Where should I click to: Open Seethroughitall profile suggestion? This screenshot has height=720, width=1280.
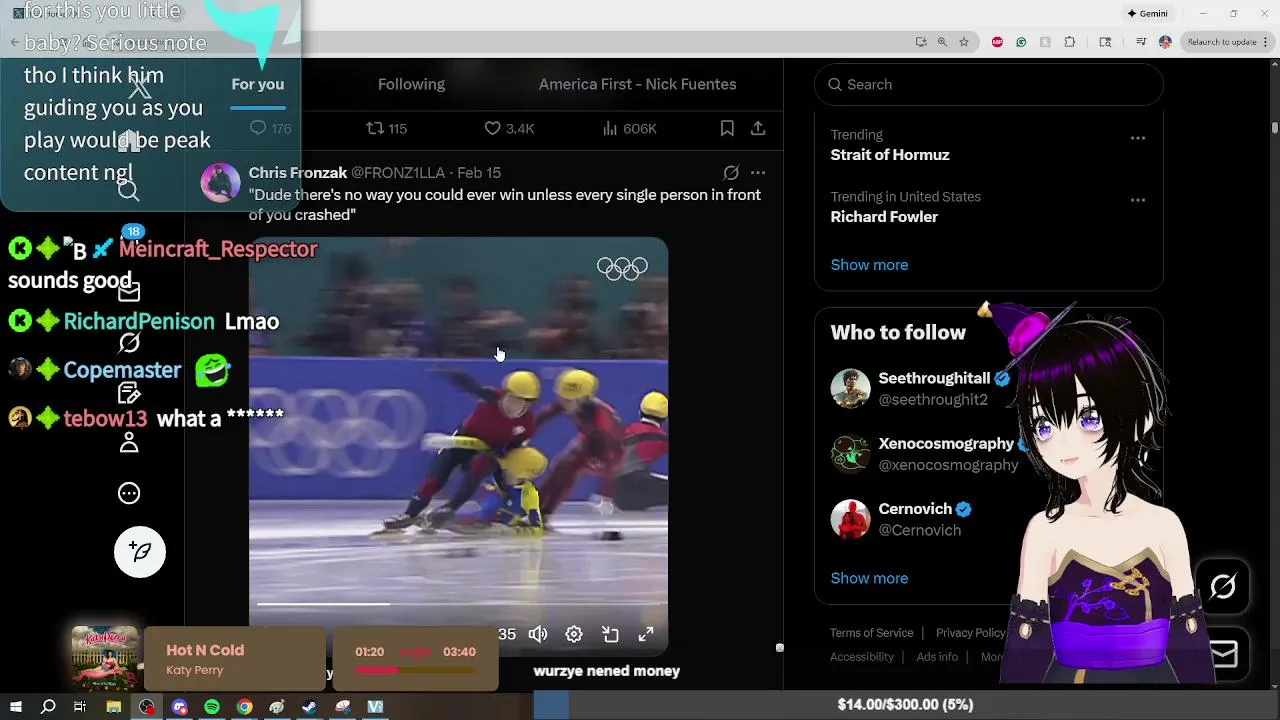pyautogui.click(x=934, y=378)
